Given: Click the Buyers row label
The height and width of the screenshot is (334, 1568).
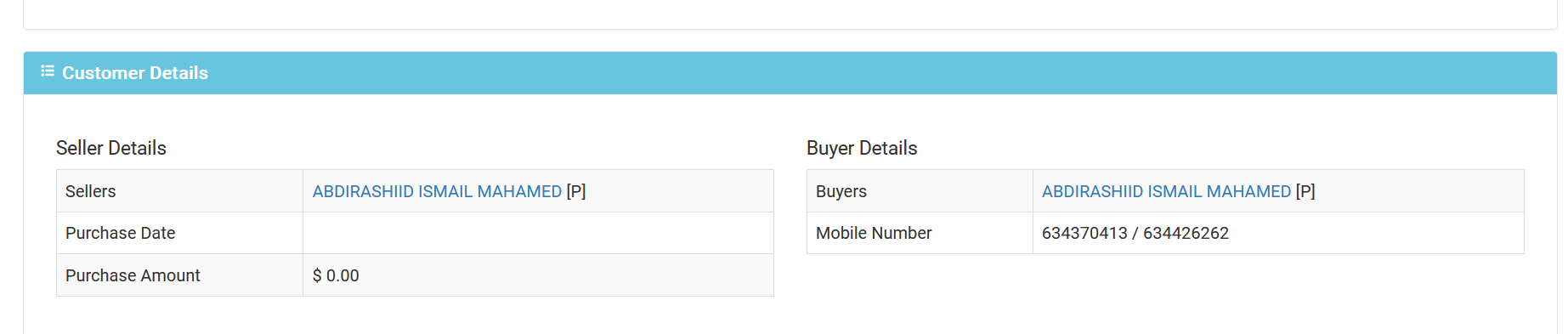Looking at the screenshot, I should 920,191.
